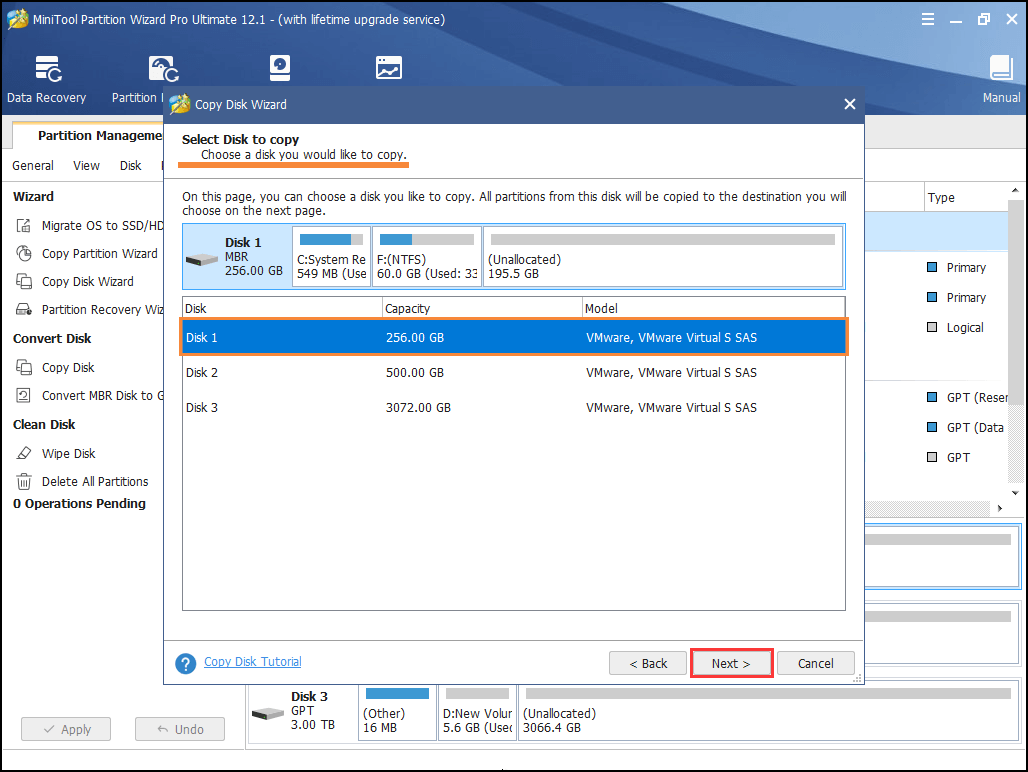1028x772 pixels.
Task: Click the Logical type entry
Action: (955, 328)
